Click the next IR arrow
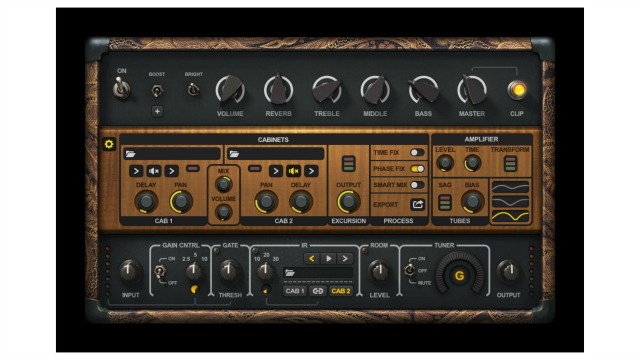Screen dimensions: 640x360 (345, 258)
